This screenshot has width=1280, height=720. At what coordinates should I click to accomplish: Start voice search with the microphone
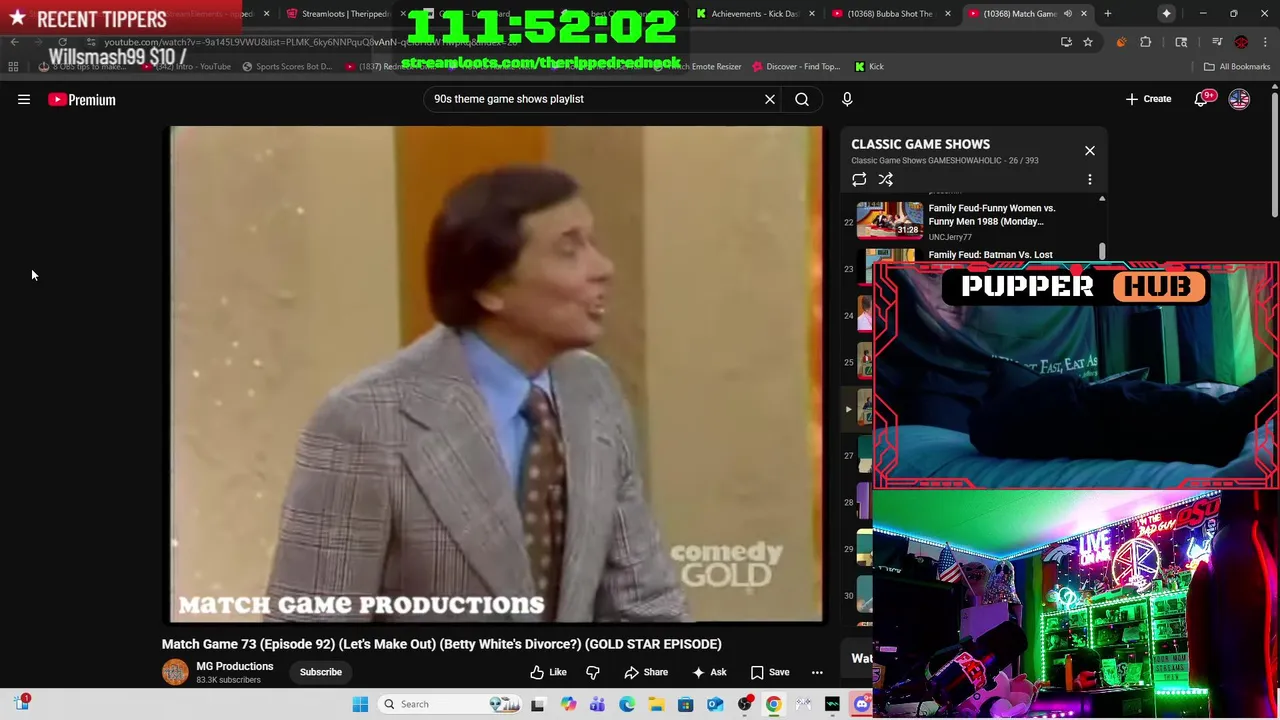pos(847,99)
